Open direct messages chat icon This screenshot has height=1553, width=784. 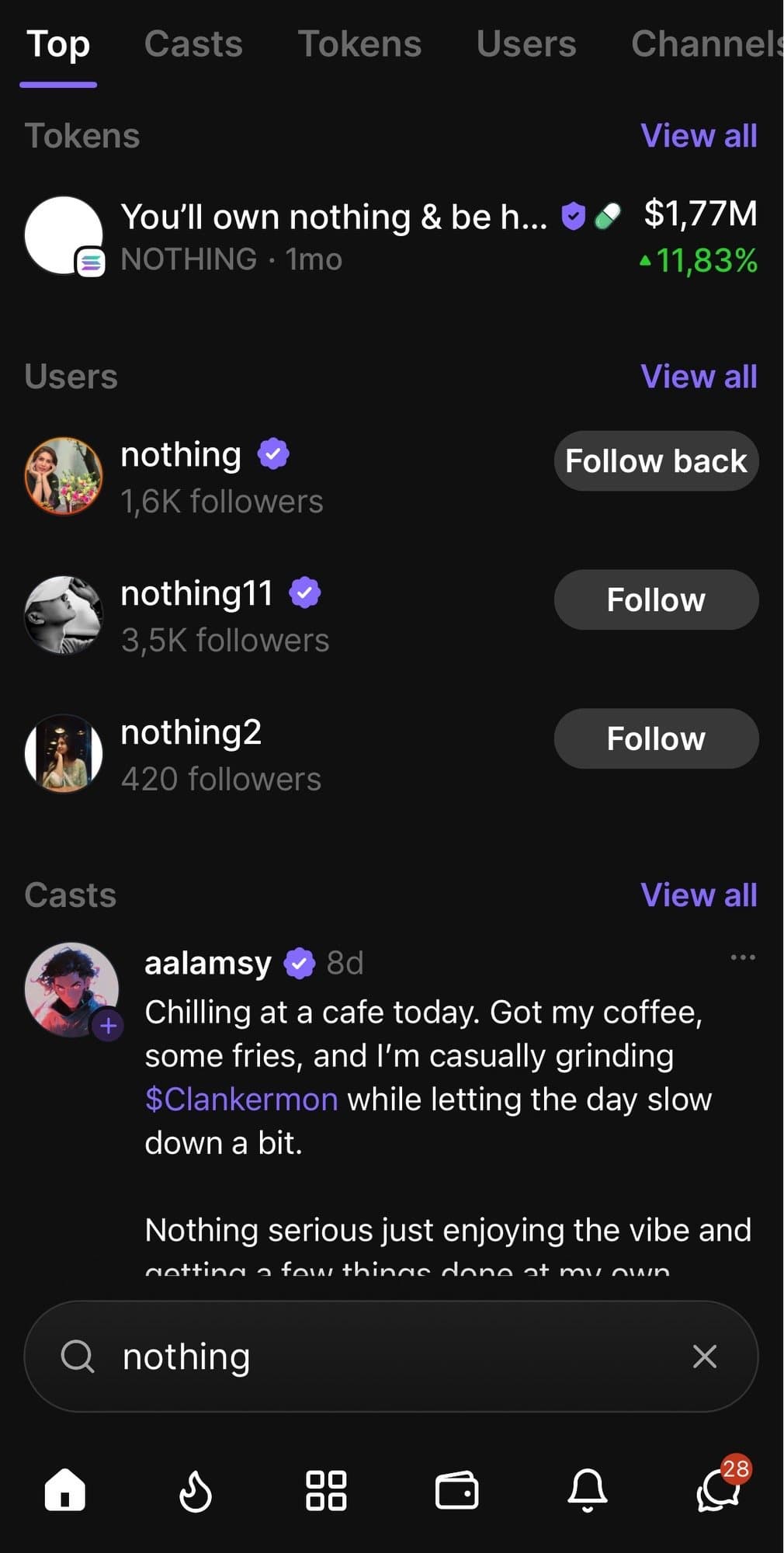[719, 1490]
